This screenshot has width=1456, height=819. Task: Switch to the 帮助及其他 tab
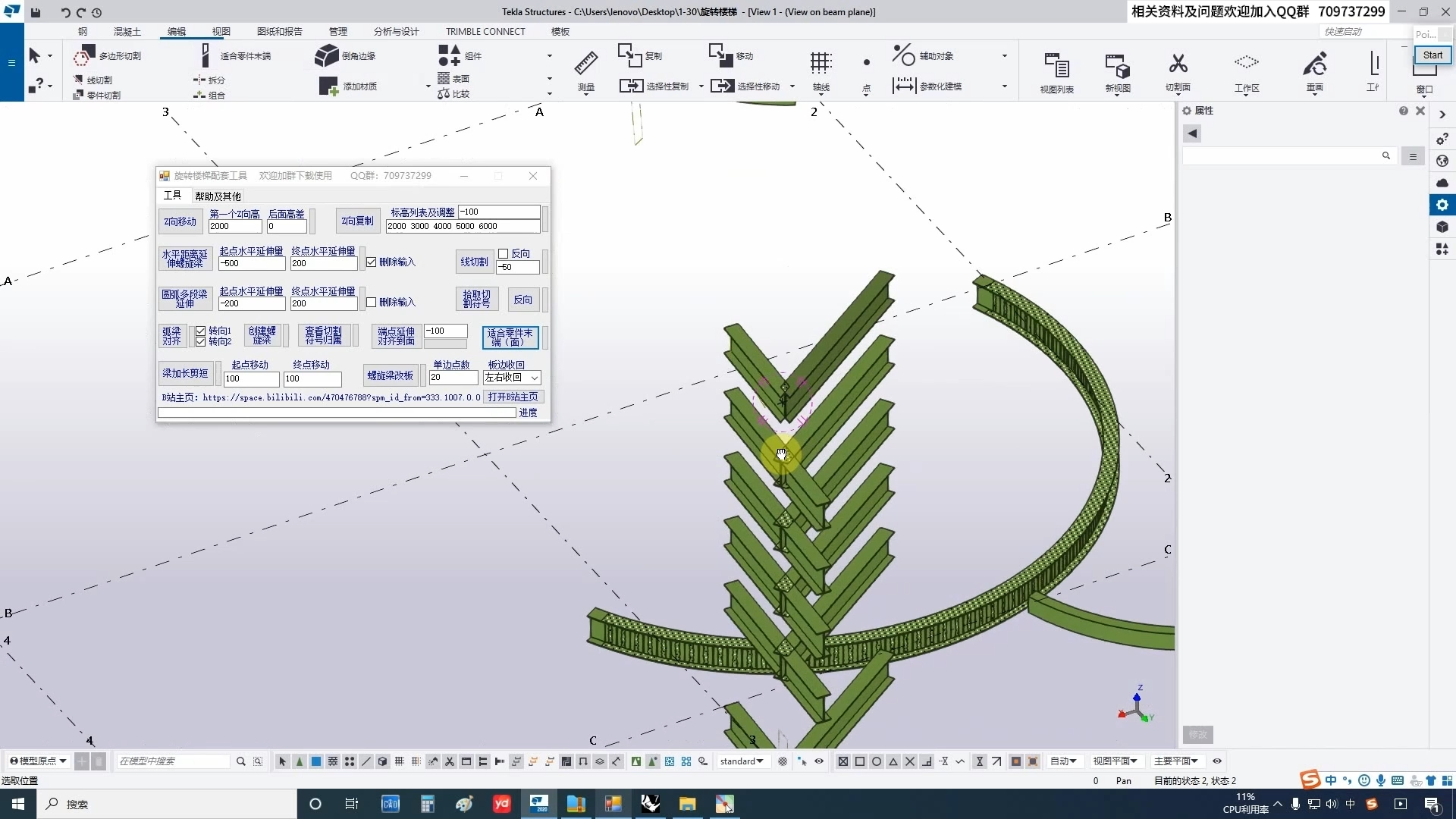[218, 196]
